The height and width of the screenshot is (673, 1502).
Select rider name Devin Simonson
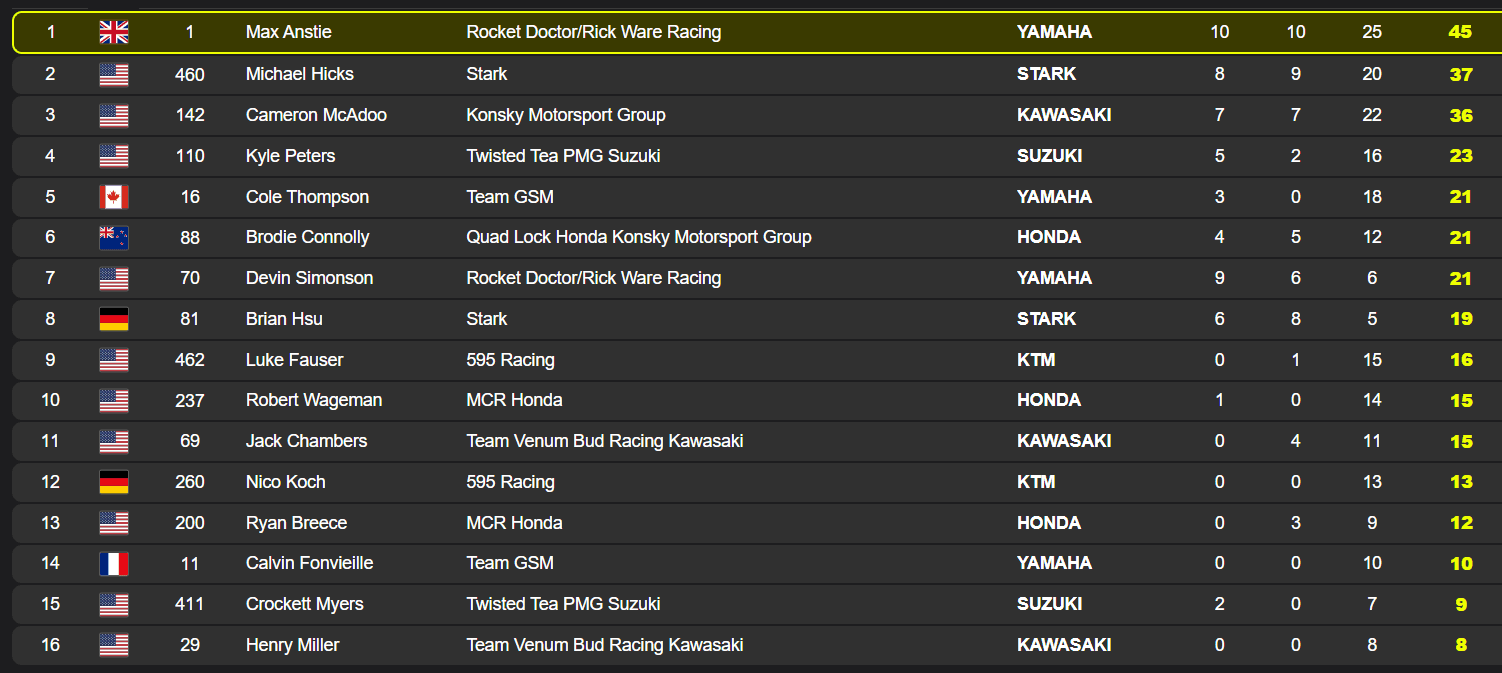click(310, 278)
